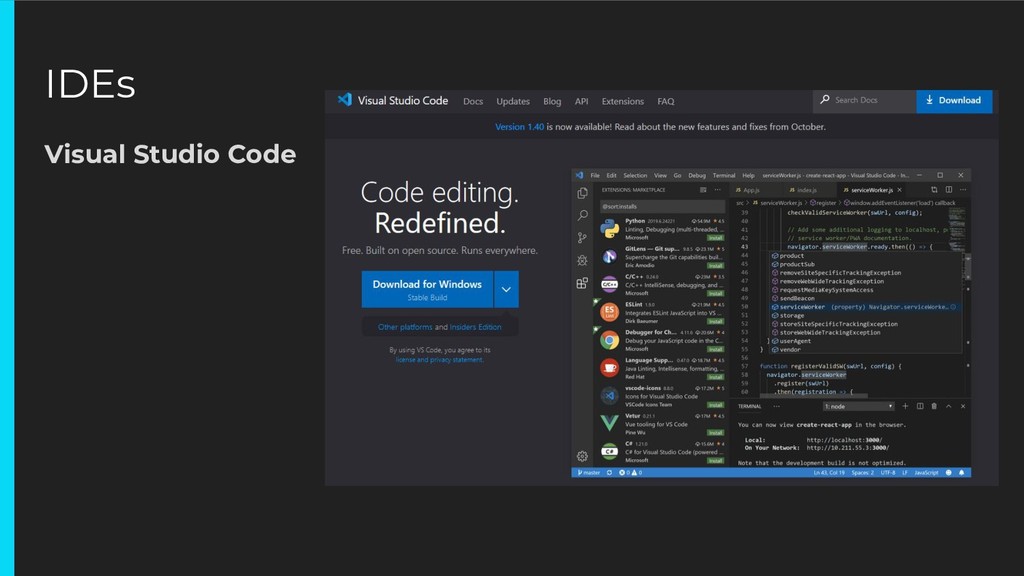1024x576 pixels.
Task: Open the Edit menu in the editor window
Action: 611,175
